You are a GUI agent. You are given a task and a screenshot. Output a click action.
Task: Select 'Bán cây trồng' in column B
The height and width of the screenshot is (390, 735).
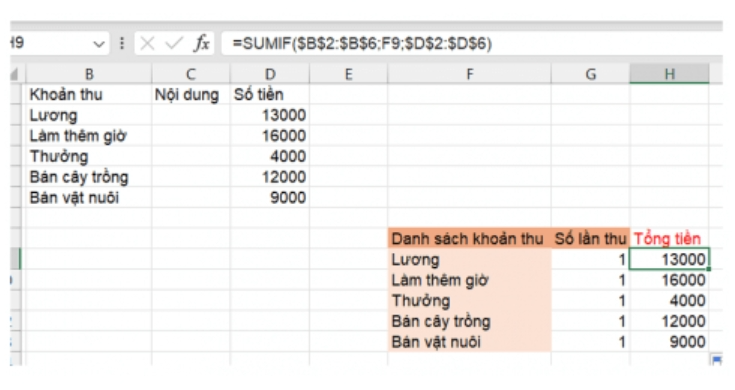[x=89, y=177]
